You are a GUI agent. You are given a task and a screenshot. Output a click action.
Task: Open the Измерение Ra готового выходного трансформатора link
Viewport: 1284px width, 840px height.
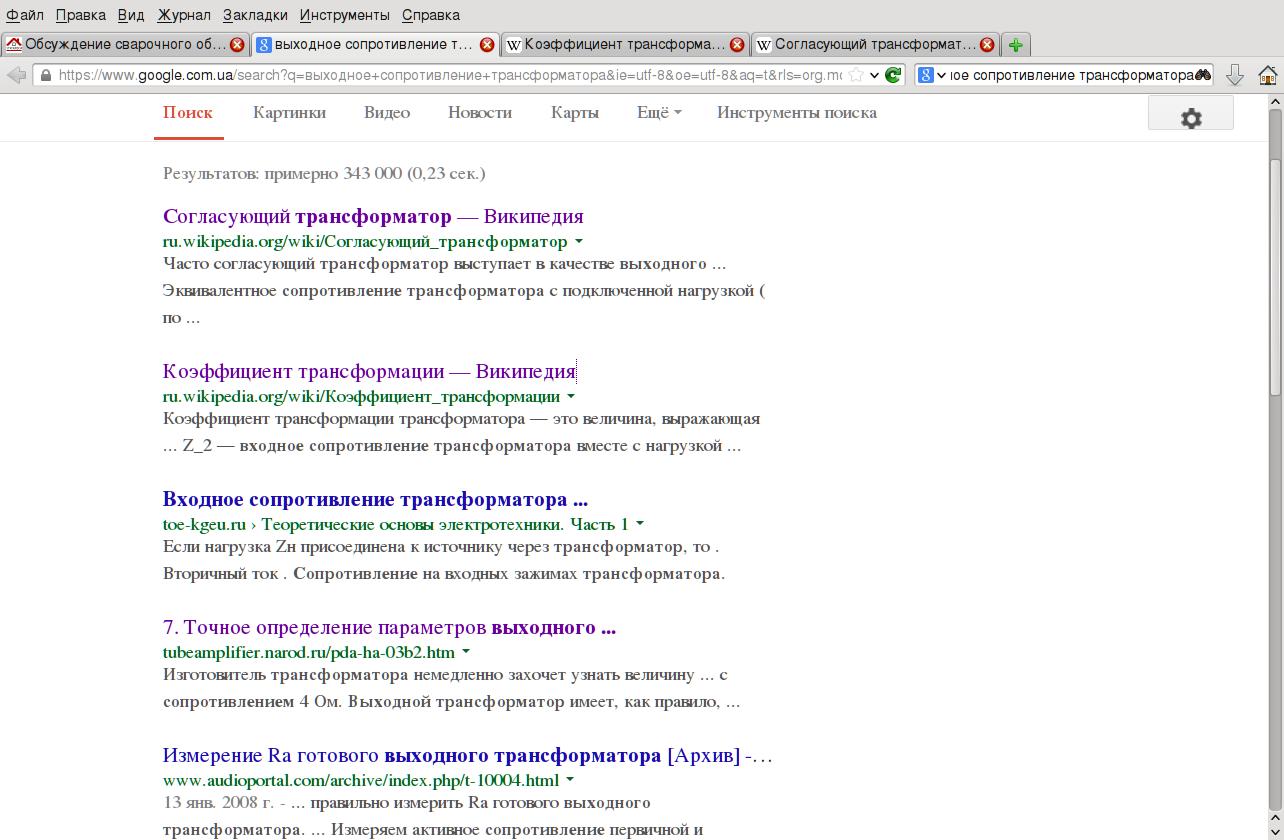point(468,756)
